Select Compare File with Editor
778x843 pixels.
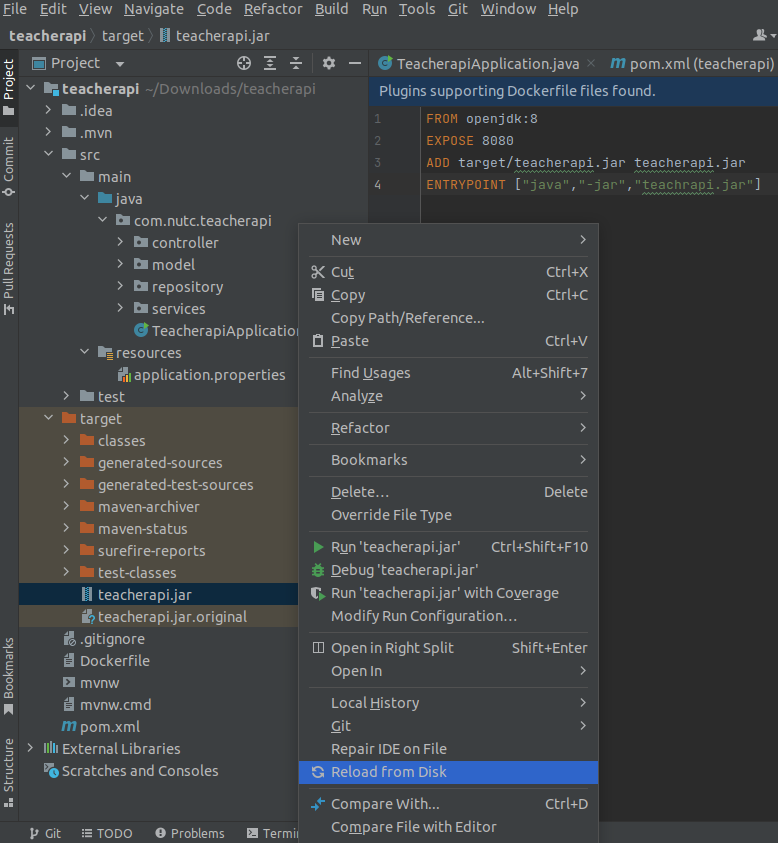[448, 827]
